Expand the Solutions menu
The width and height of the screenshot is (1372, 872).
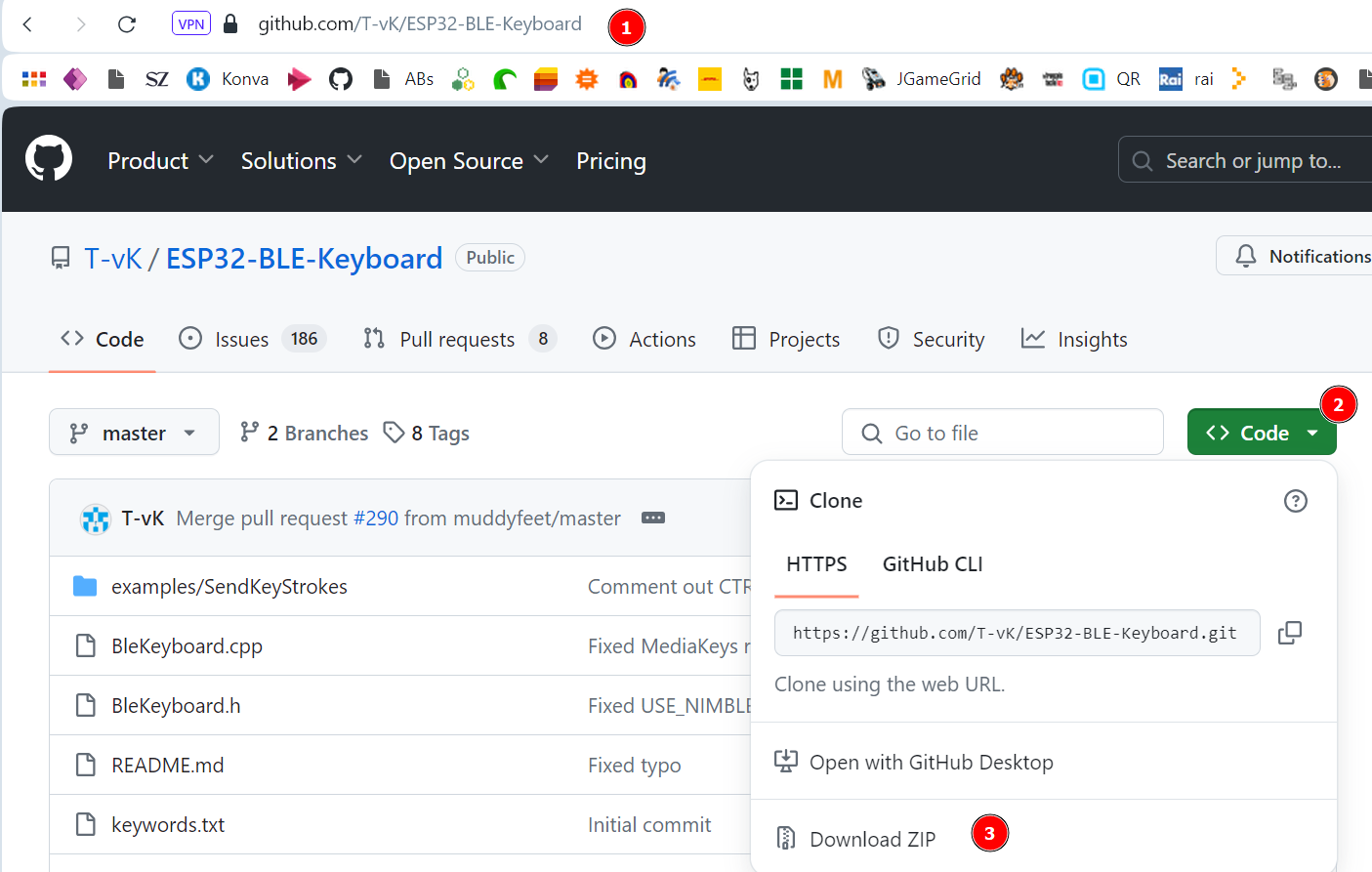click(302, 160)
